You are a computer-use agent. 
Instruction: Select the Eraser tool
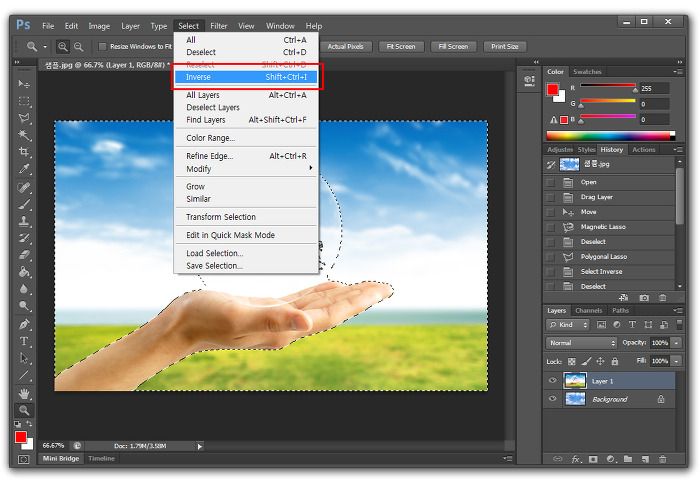pos(24,255)
